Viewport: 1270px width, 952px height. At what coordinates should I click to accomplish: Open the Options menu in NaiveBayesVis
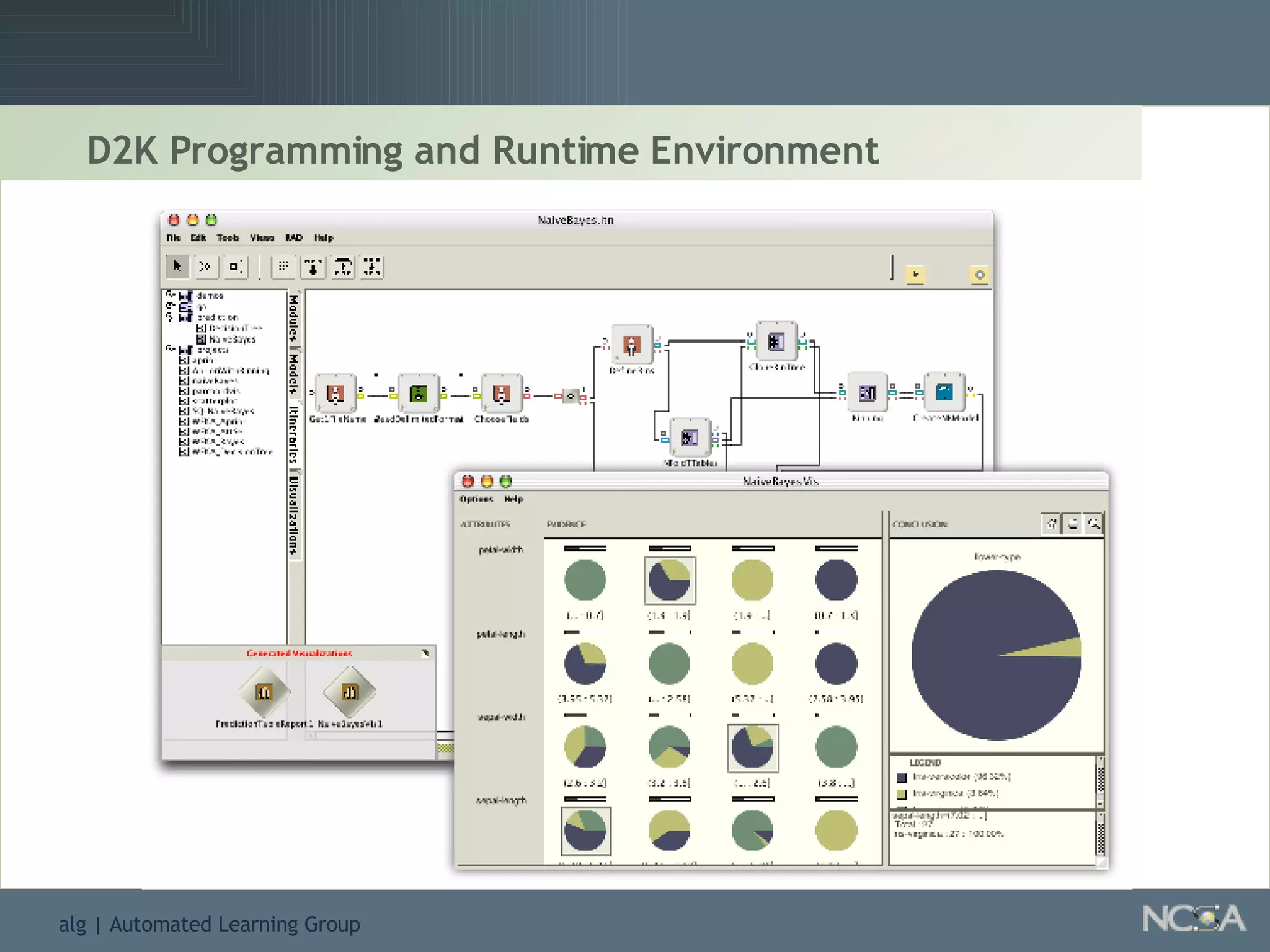pyautogui.click(x=476, y=500)
